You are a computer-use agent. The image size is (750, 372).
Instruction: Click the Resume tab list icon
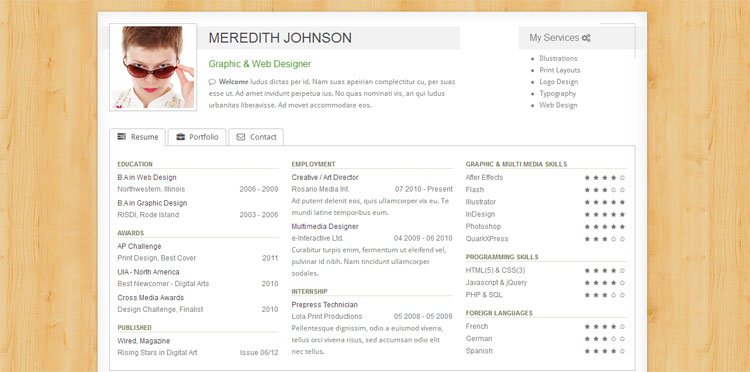coord(121,137)
